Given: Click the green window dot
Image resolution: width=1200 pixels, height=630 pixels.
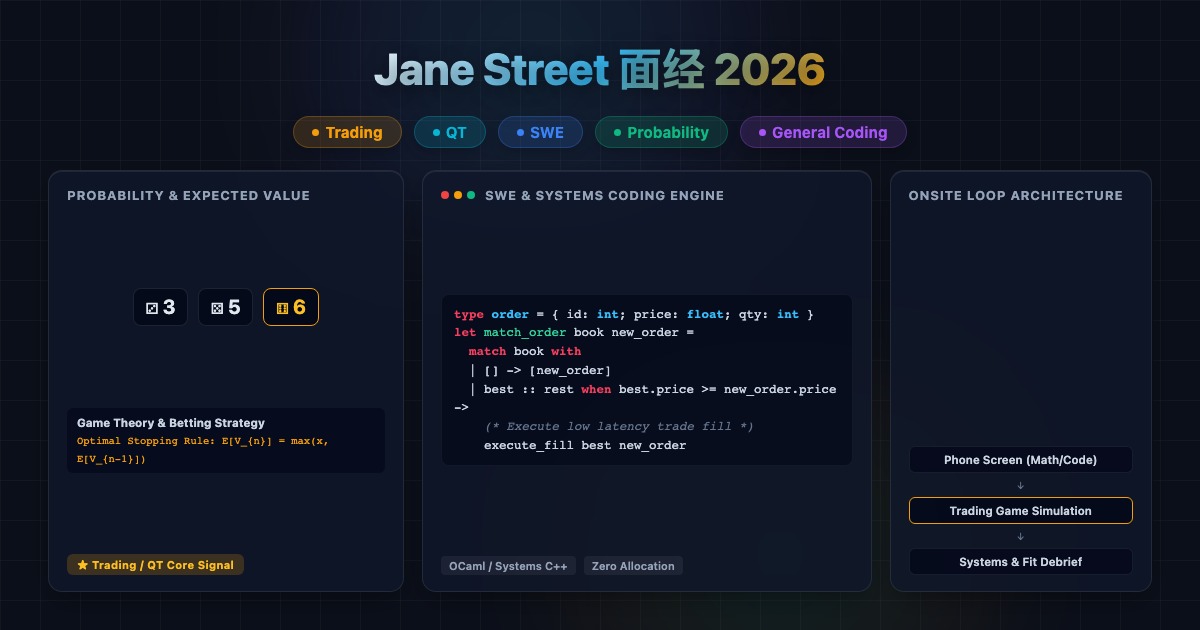Looking at the screenshot, I should pyautogui.click(x=471, y=195).
